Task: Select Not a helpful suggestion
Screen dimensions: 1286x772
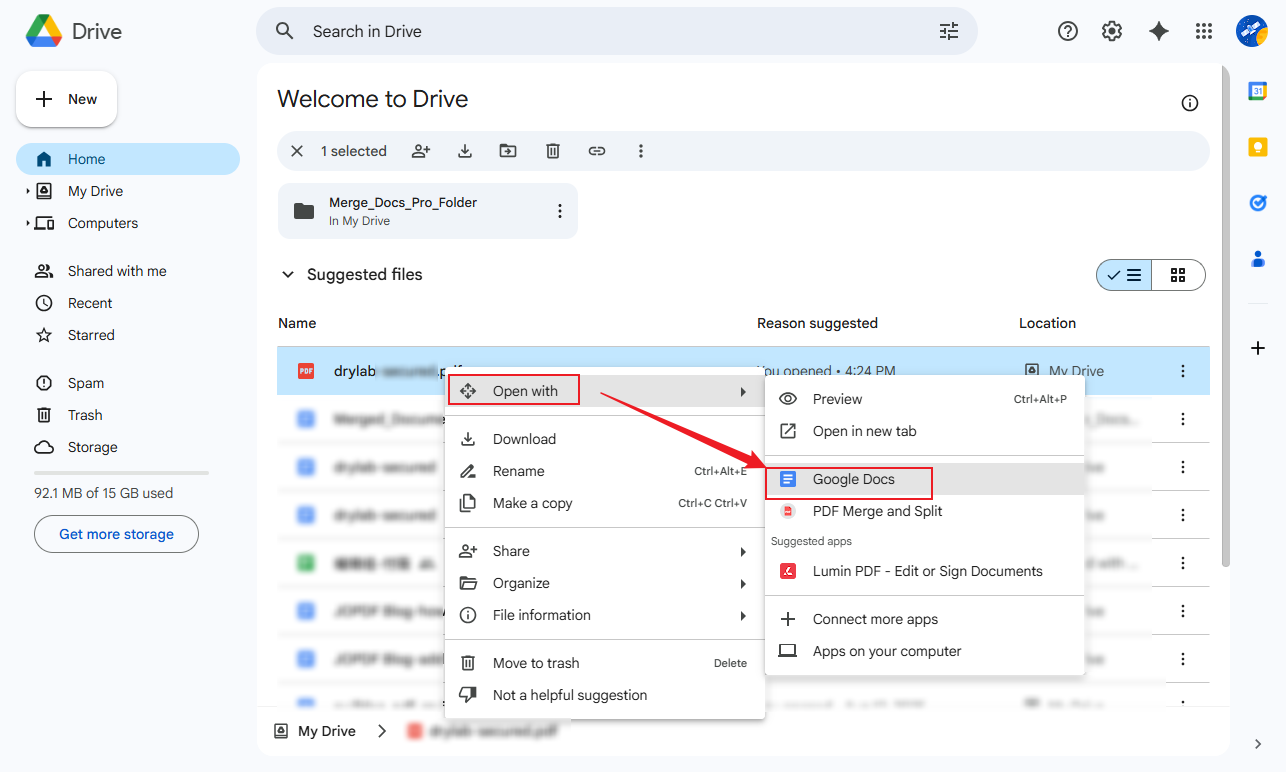Action: click(605, 695)
